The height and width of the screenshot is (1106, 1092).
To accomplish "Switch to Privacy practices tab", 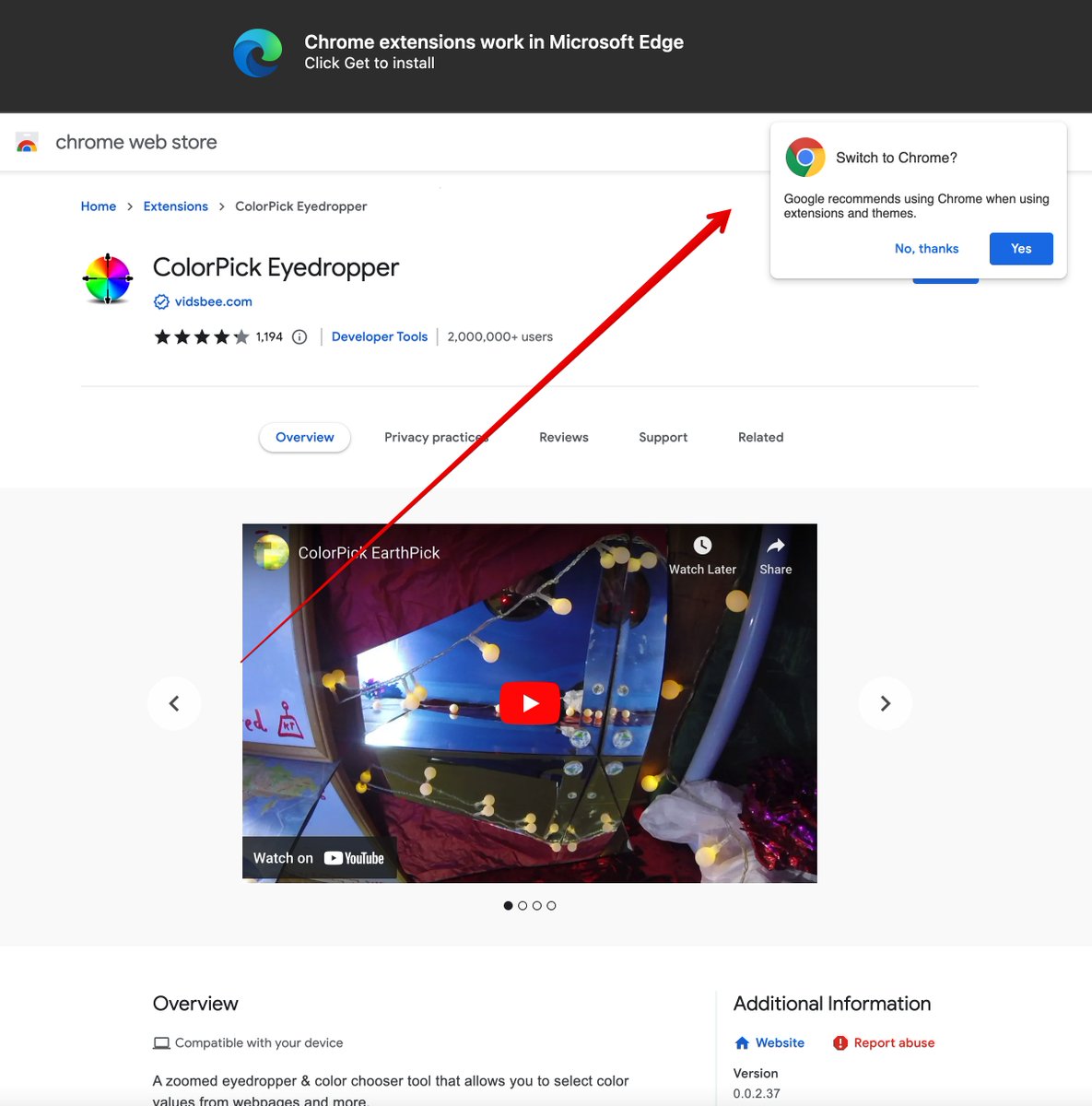I will (436, 438).
